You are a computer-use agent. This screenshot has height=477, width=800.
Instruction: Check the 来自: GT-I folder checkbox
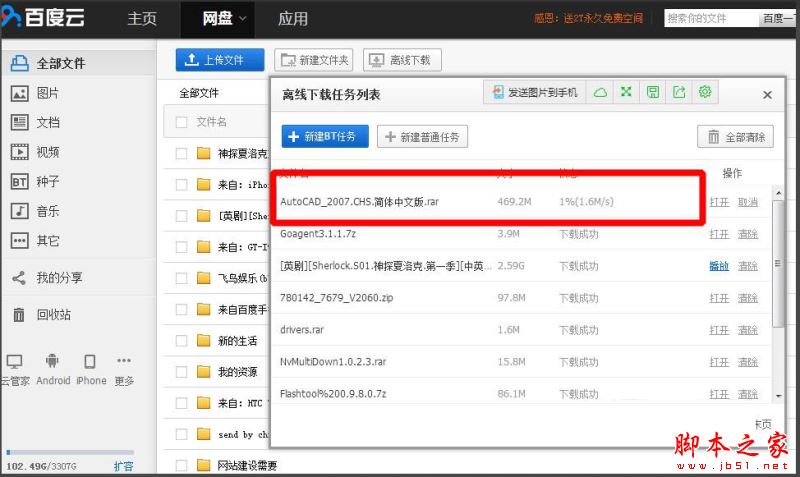click(x=181, y=247)
